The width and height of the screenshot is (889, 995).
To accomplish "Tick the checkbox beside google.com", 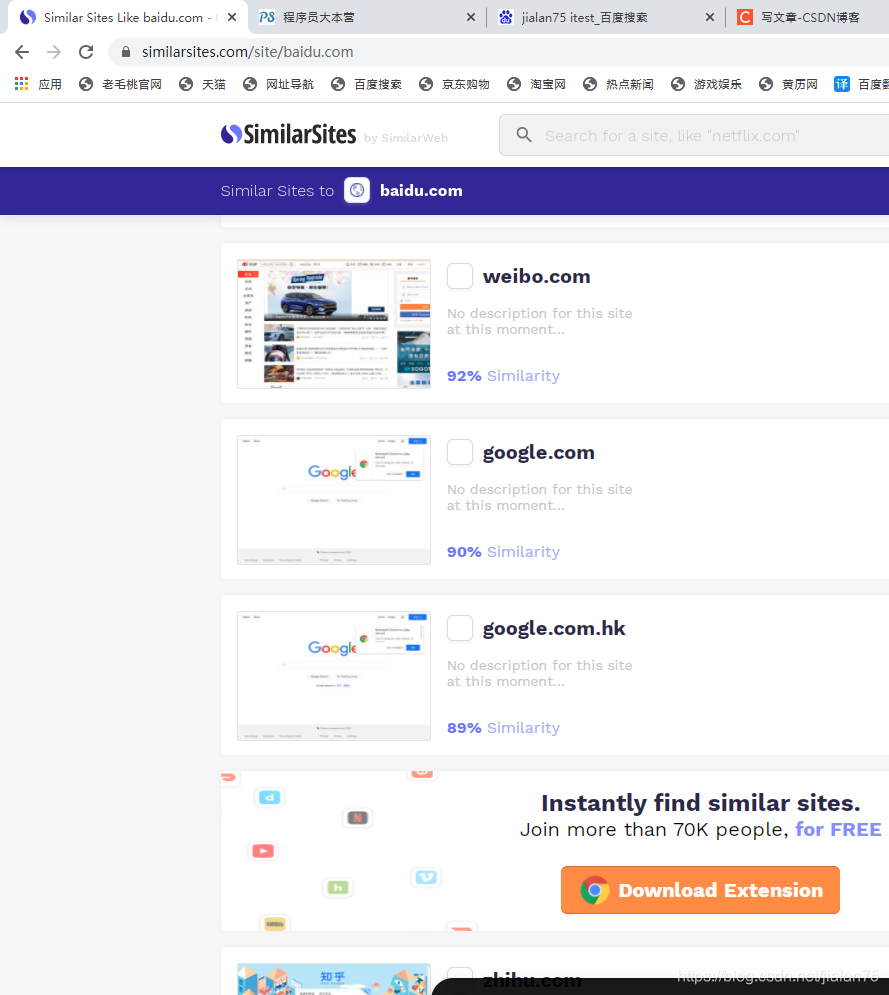I will point(460,452).
